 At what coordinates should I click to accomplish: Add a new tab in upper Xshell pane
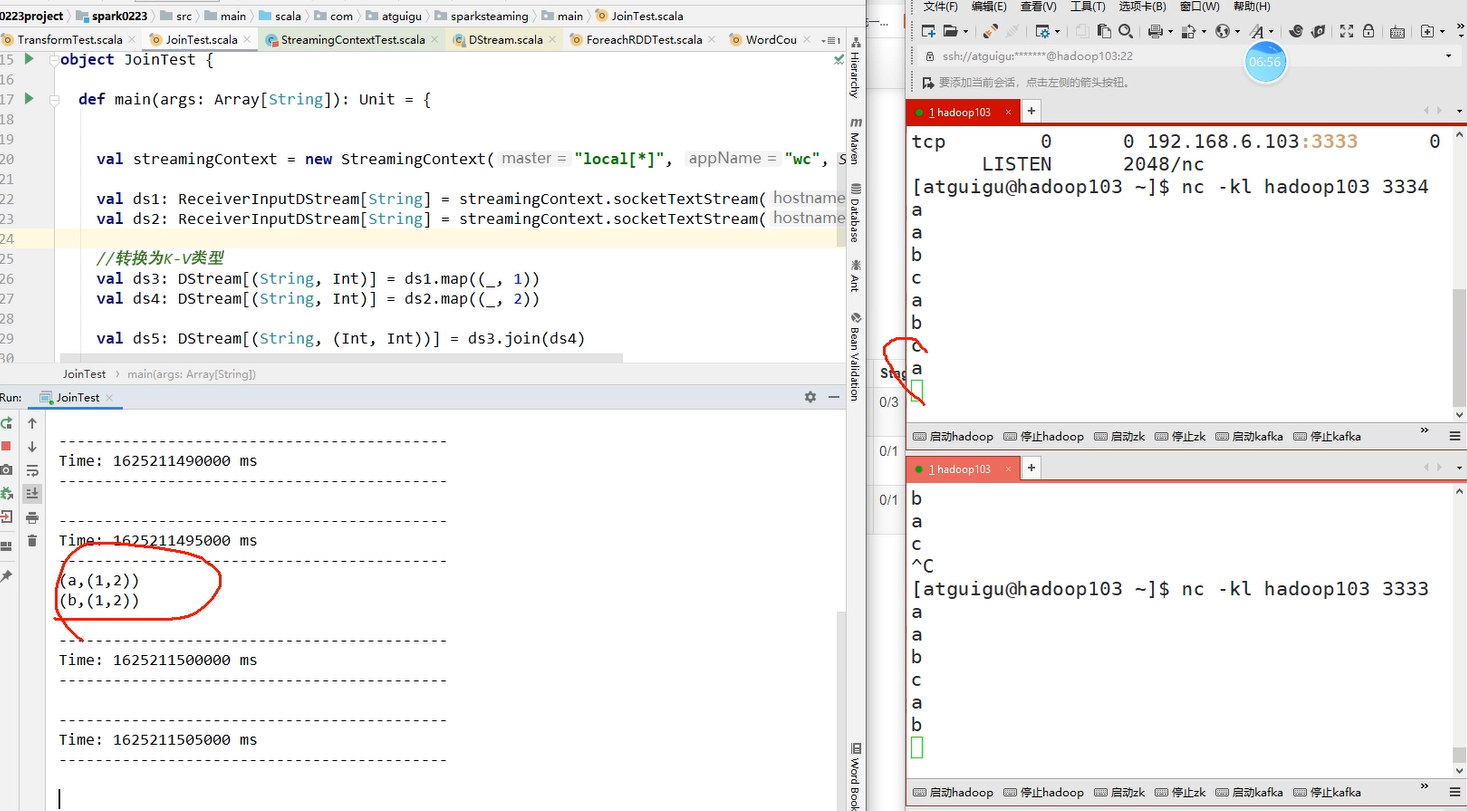1032,111
